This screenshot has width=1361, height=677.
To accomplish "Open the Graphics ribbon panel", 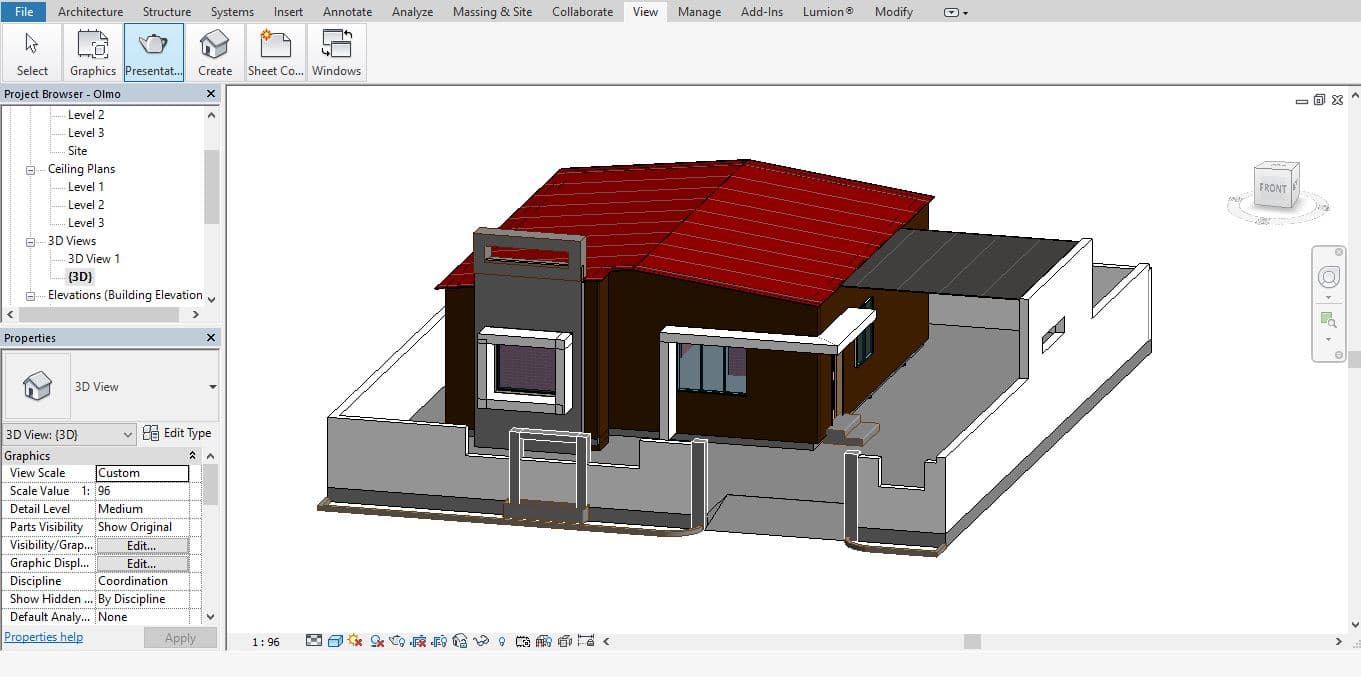I will coord(93,52).
